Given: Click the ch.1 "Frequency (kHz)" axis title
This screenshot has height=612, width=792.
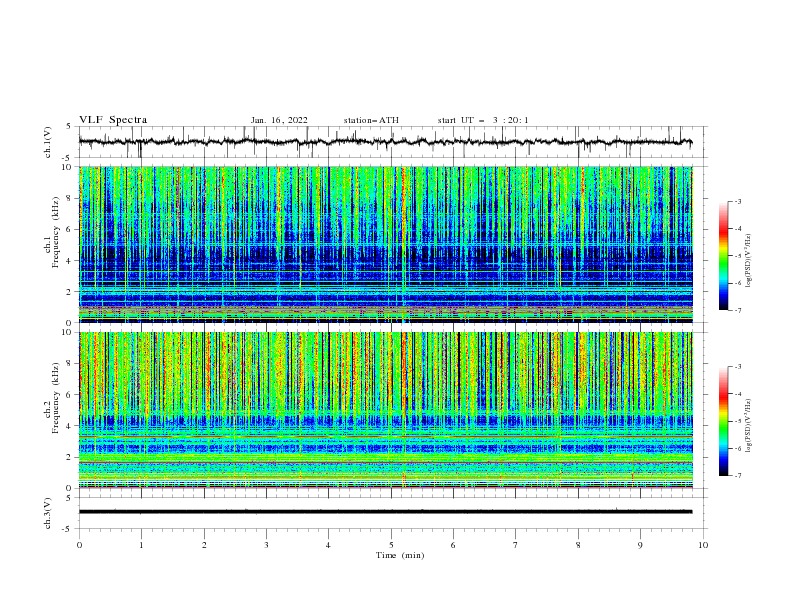Looking at the screenshot, I should point(55,232).
